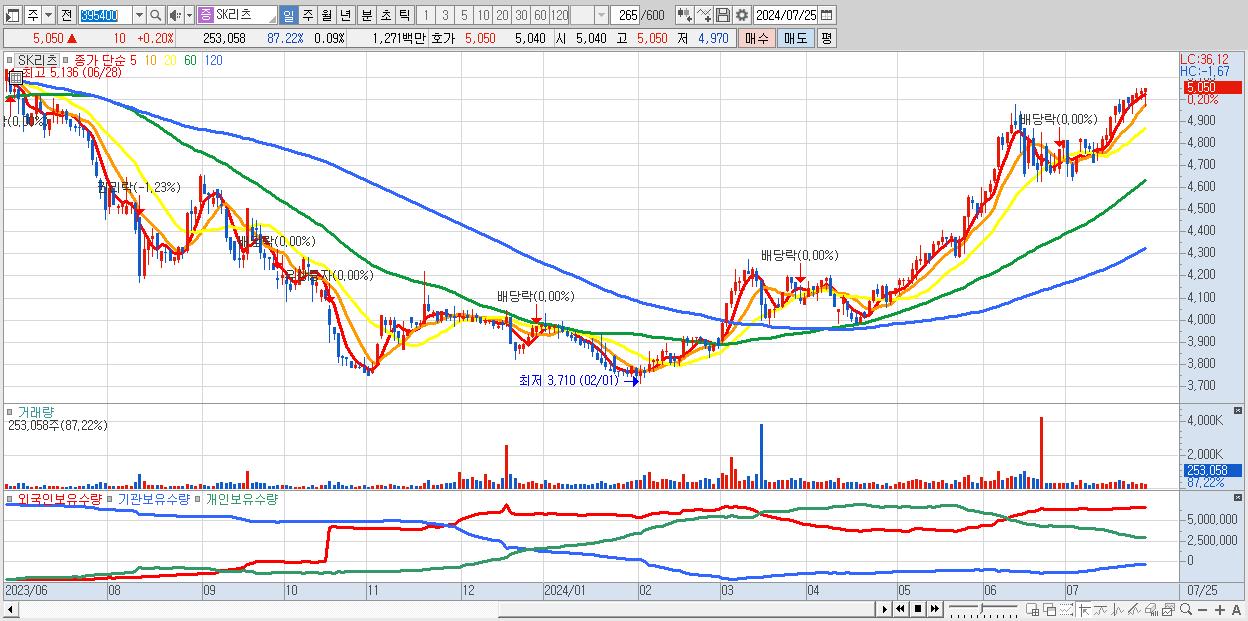
Task: Click the 120 moving average legend value
Action: [213, 60]
